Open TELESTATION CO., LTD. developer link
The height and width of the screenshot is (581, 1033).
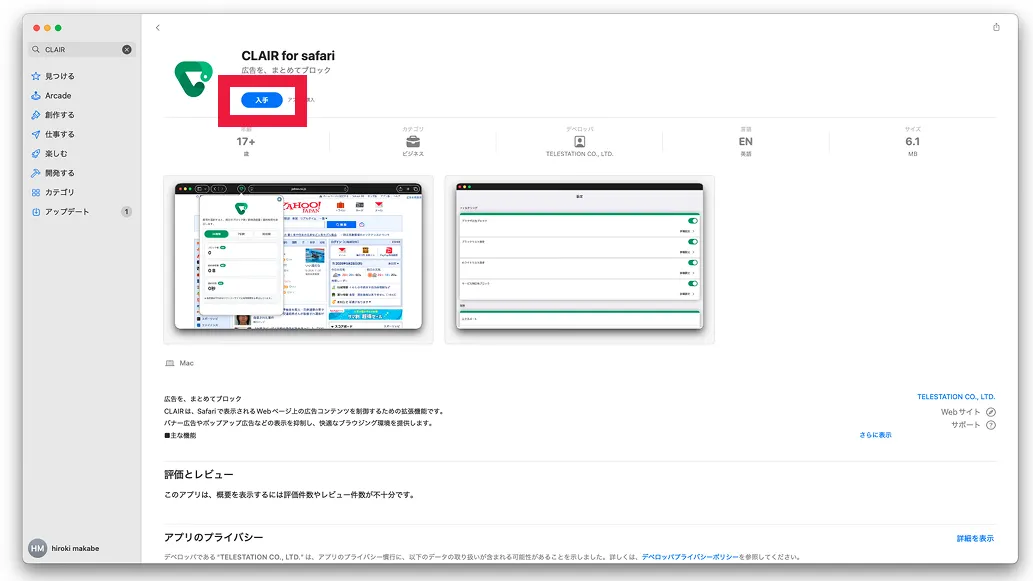pos(956,397)
